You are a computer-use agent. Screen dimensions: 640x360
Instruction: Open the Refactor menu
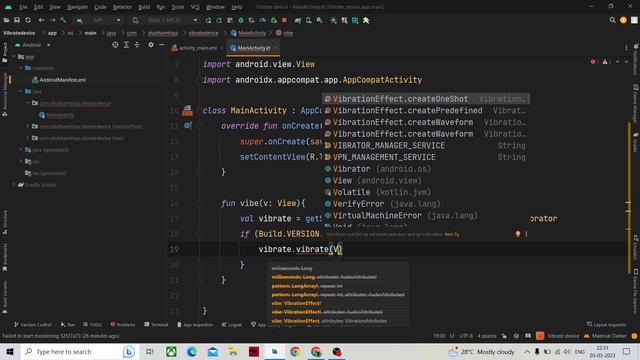click(122, 7)
